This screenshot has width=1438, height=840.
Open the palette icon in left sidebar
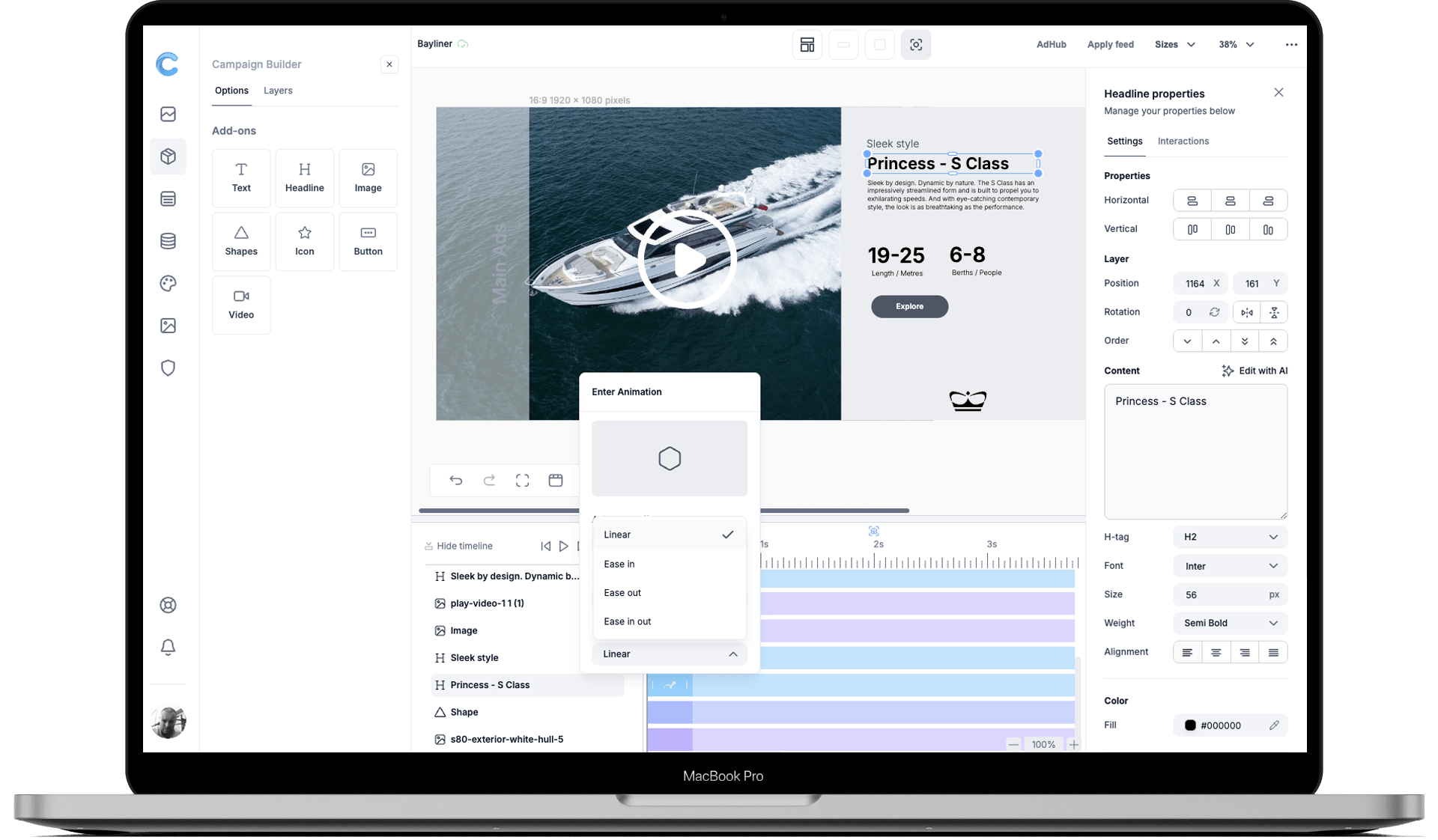tap(168, 283)
